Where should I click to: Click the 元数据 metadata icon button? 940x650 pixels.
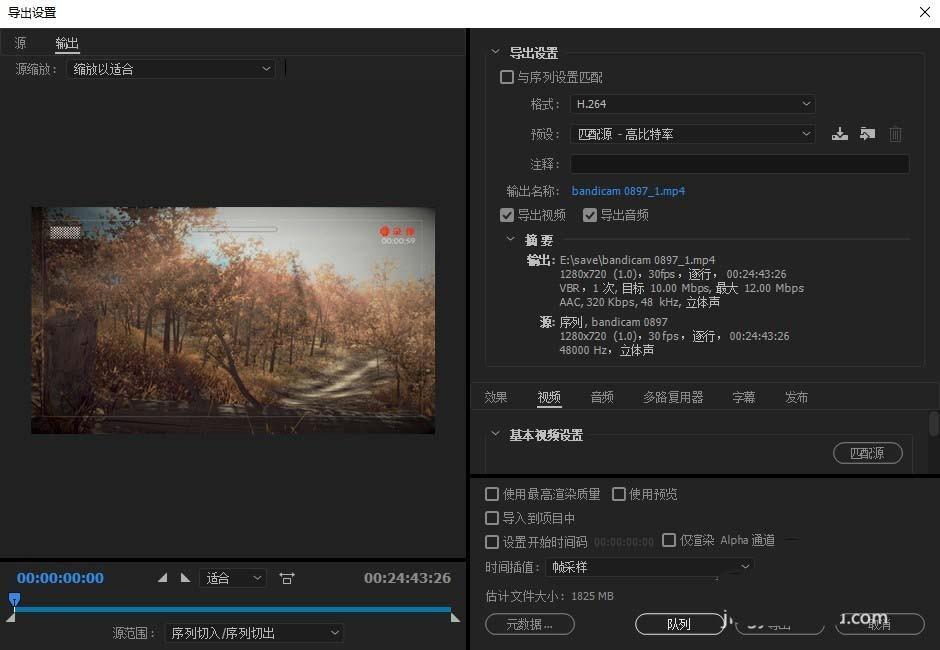point(529,624)
